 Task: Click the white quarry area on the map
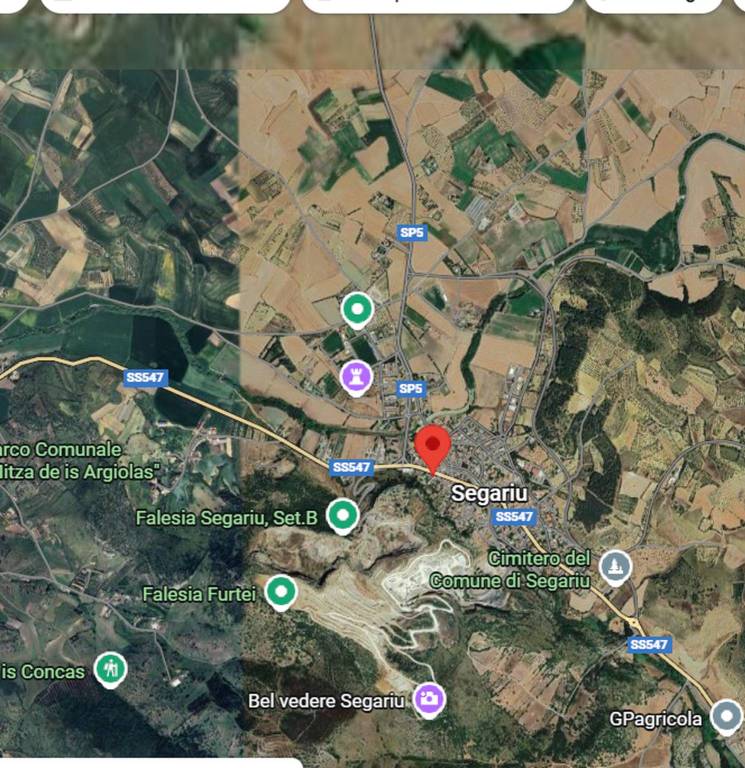tap(426, 571)
